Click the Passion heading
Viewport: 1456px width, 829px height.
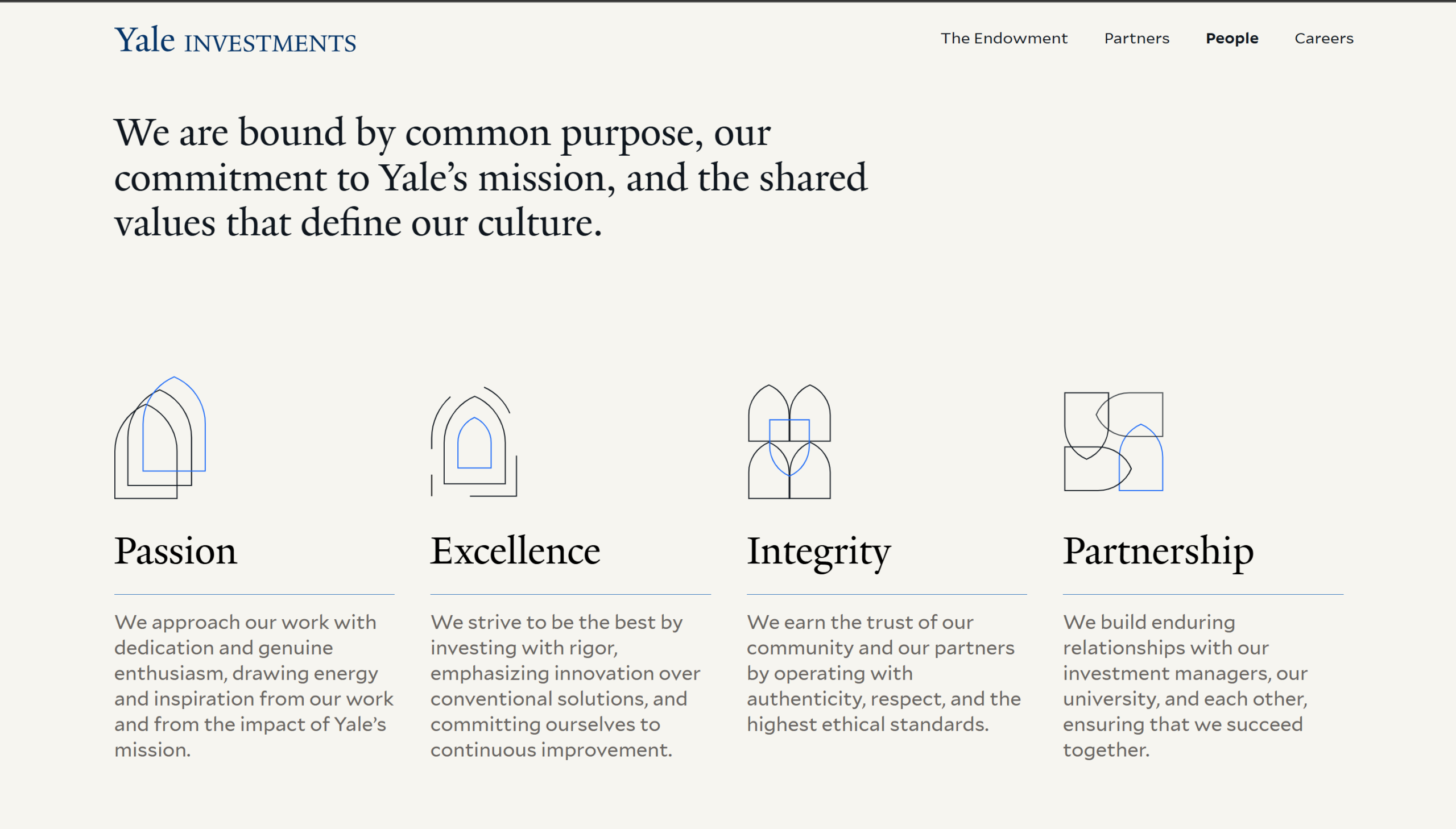pos(175,551)
